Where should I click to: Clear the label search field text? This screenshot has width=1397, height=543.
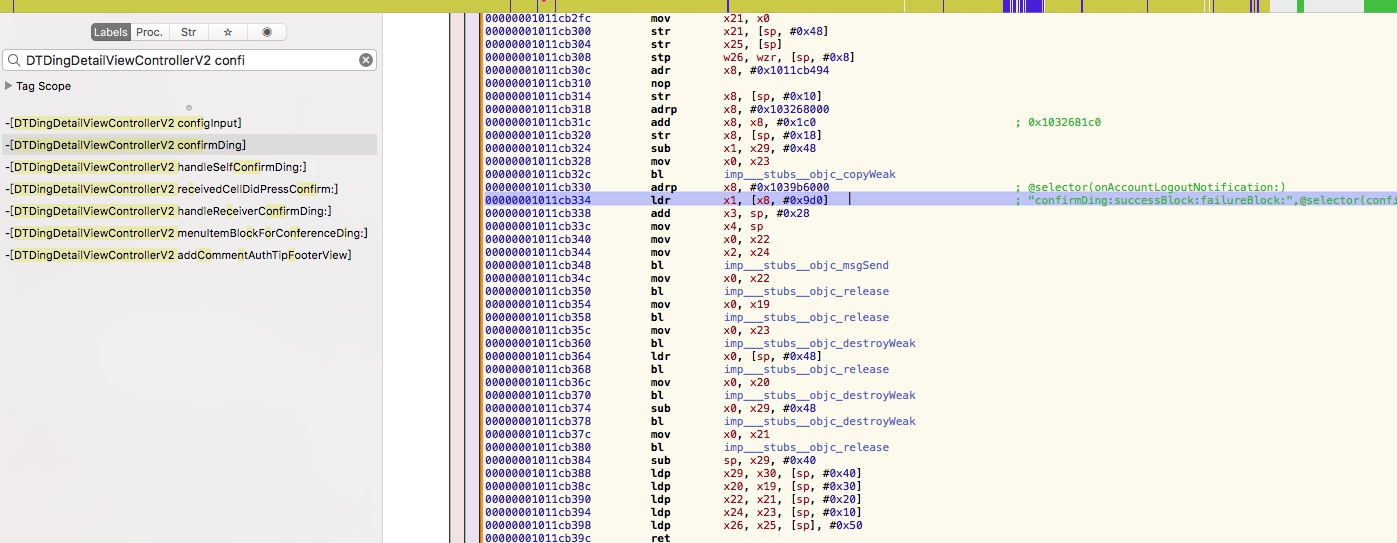click(x=366, y=60)
